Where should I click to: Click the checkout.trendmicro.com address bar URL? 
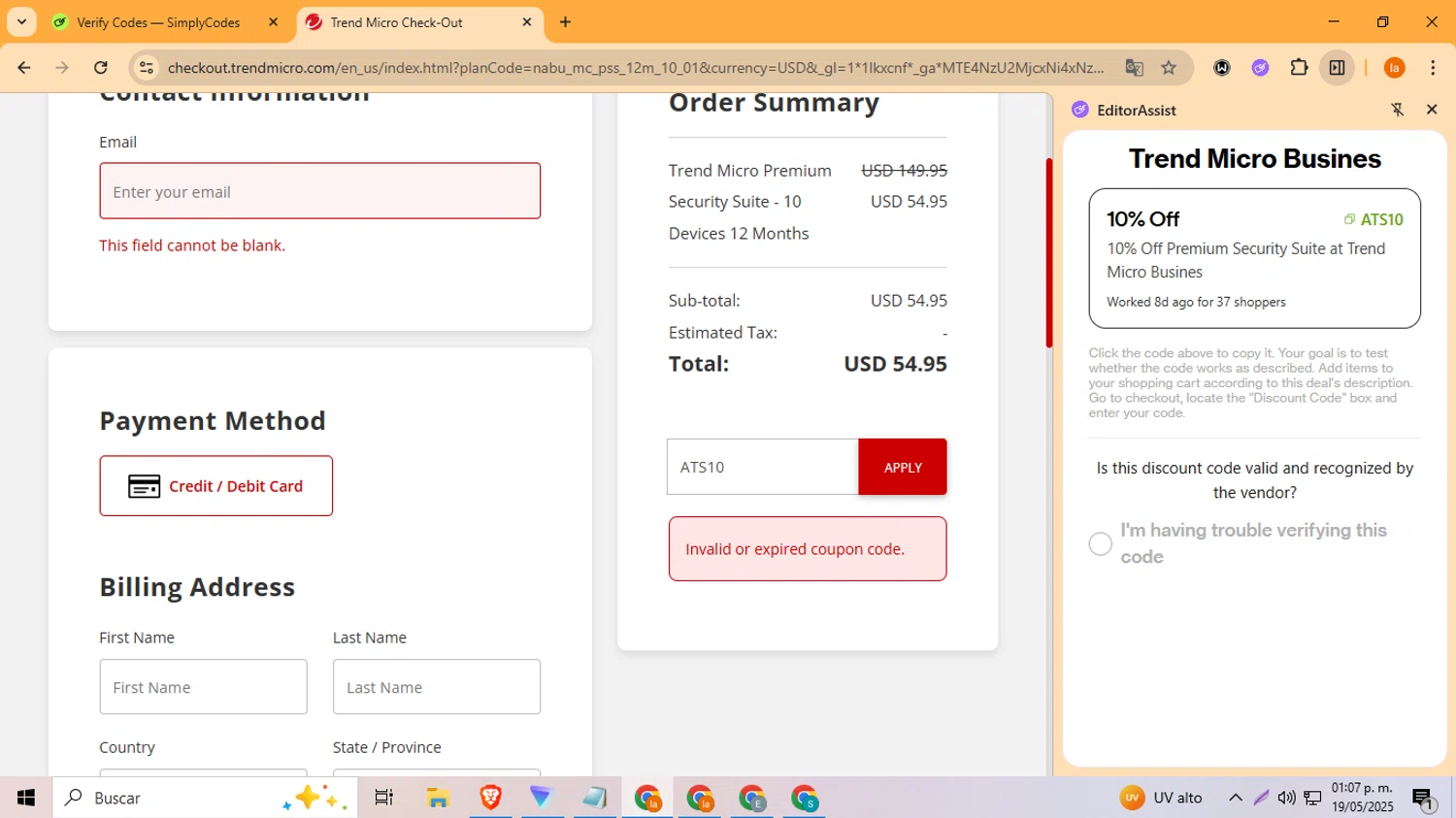pyautogui.click(x=636, y=68)
